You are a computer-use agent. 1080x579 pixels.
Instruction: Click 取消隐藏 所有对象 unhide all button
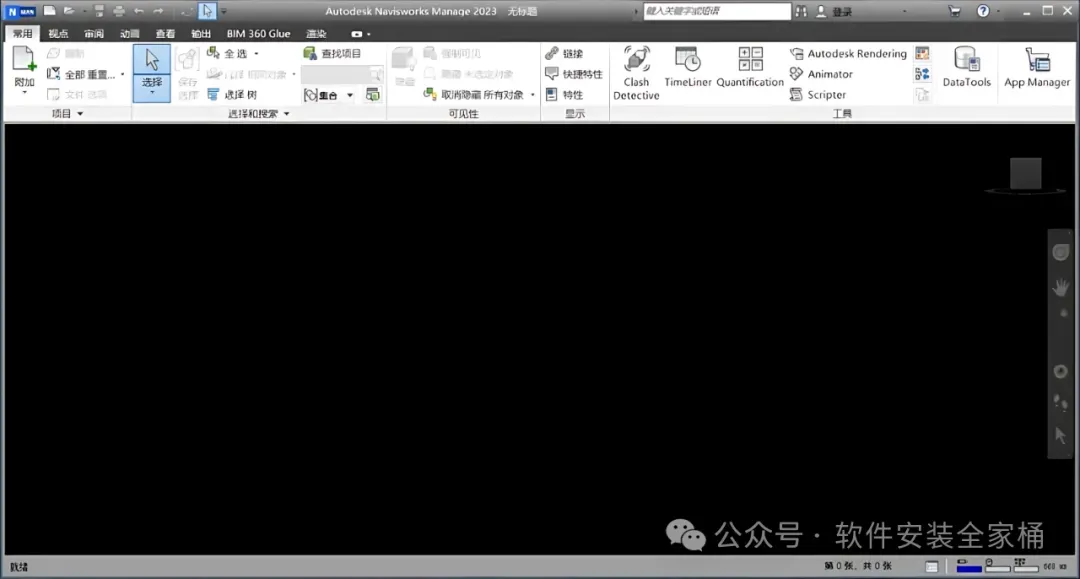click(x=474, y=94)
